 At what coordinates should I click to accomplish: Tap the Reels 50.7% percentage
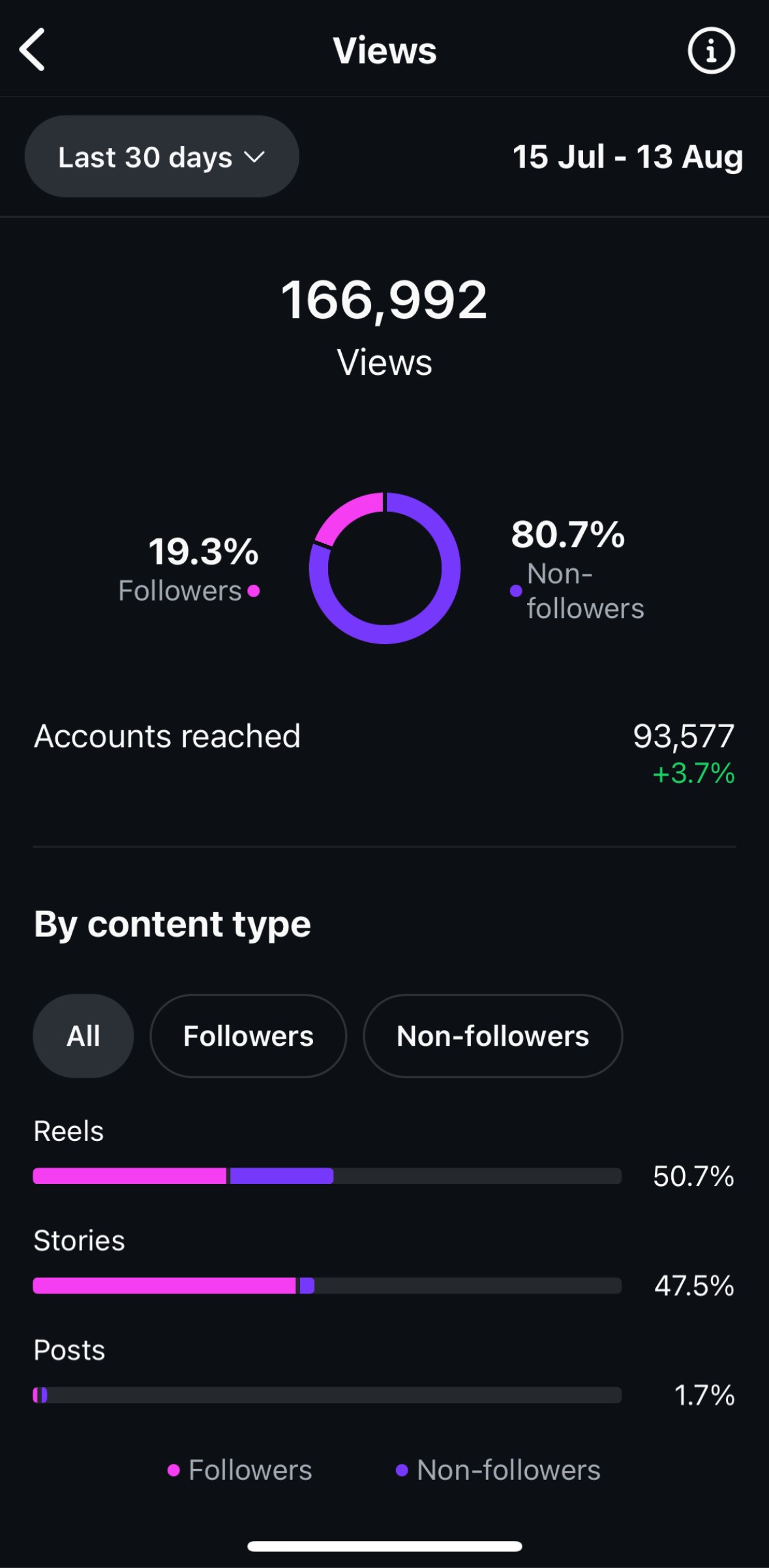pyautogui.click(x=693, y=1176)
